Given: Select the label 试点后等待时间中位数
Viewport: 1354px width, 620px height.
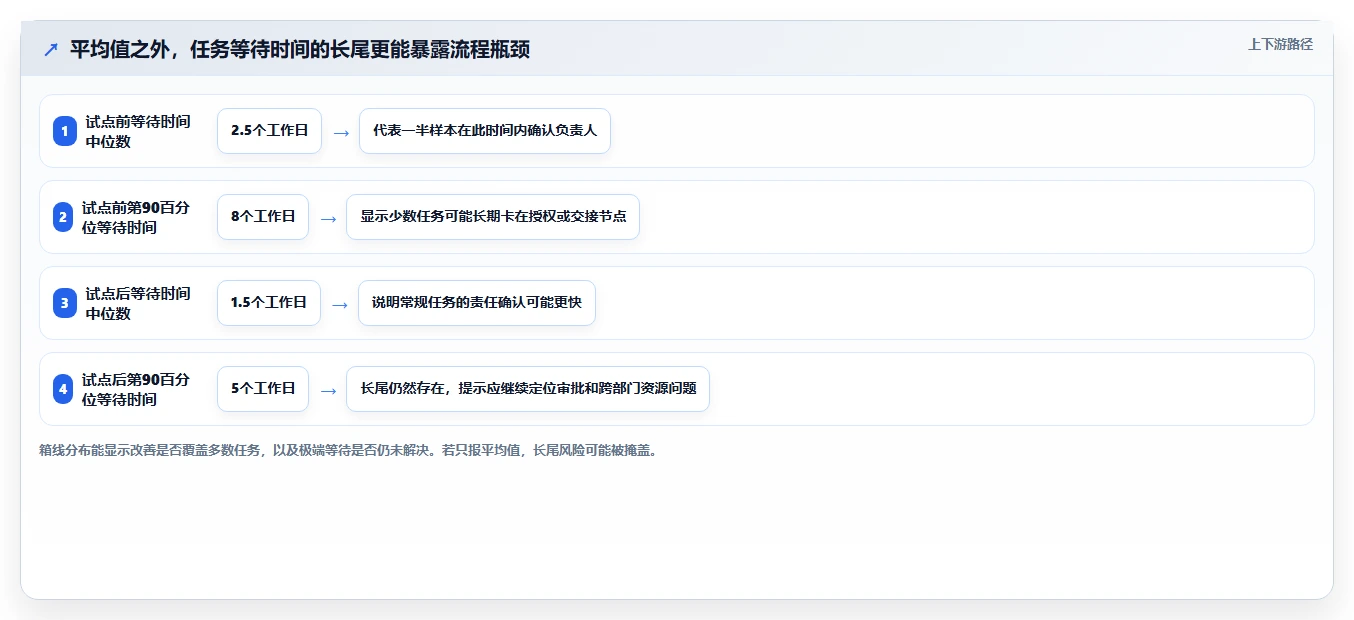Looking at the screenshot, I should point(138,303).
